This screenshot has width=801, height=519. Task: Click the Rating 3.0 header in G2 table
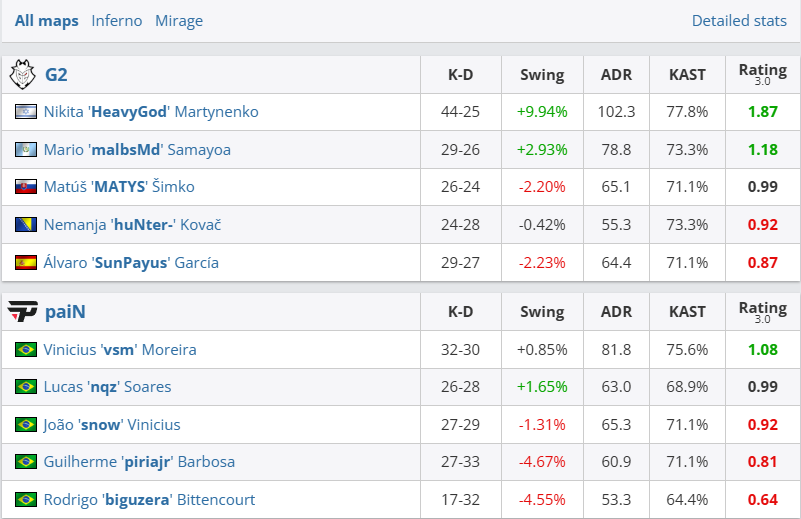tap(762, 74)
